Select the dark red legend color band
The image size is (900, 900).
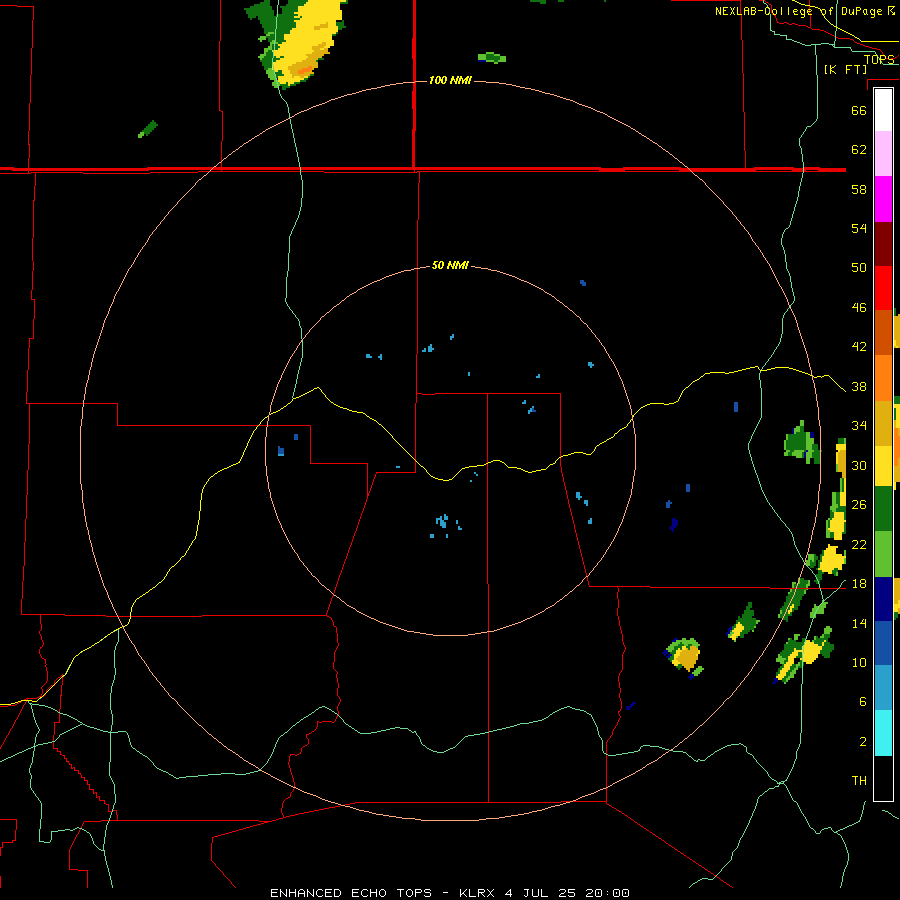(883, 244)
